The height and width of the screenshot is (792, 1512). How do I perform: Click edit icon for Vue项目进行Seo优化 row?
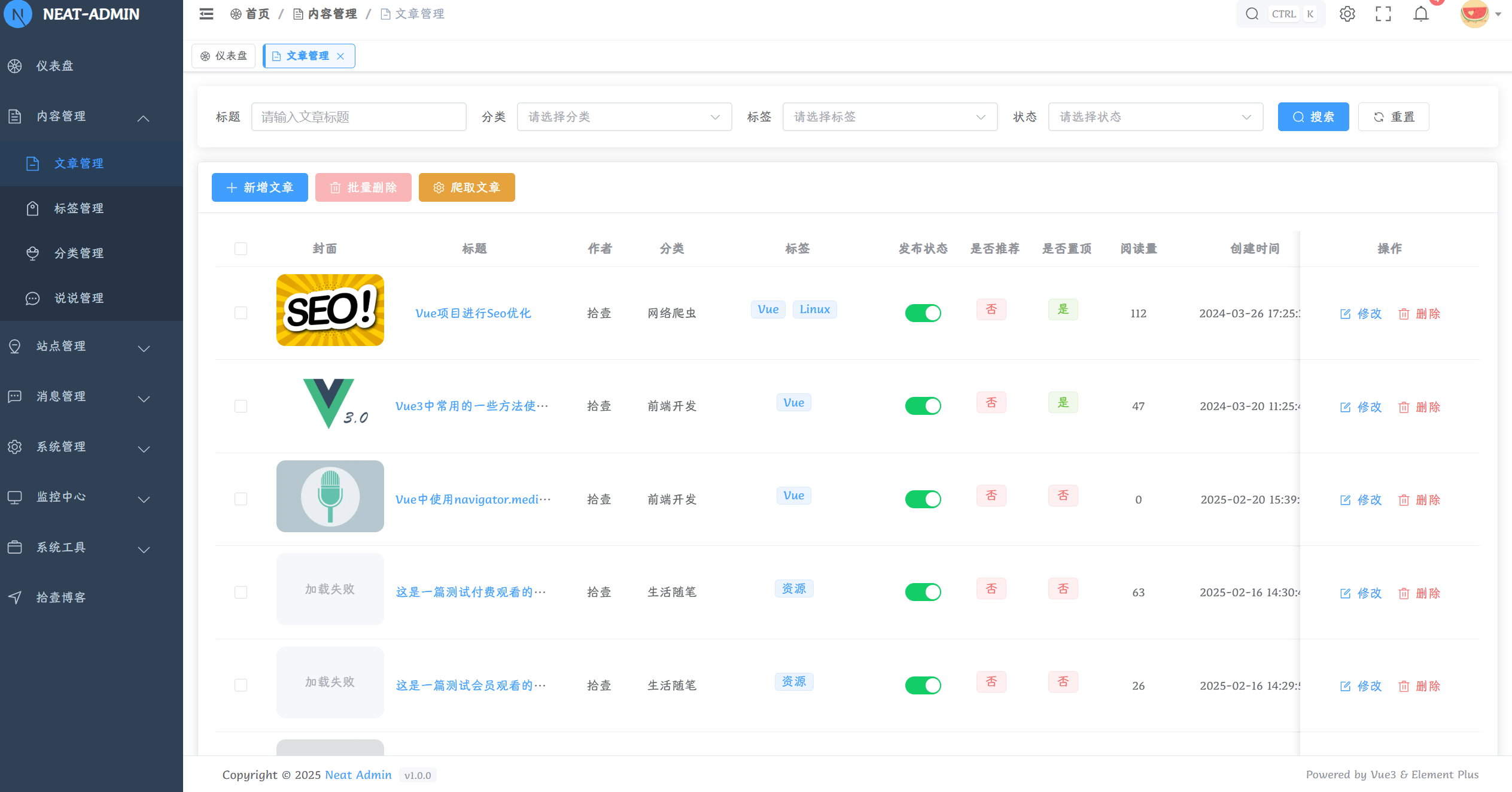pos(1346,314)
